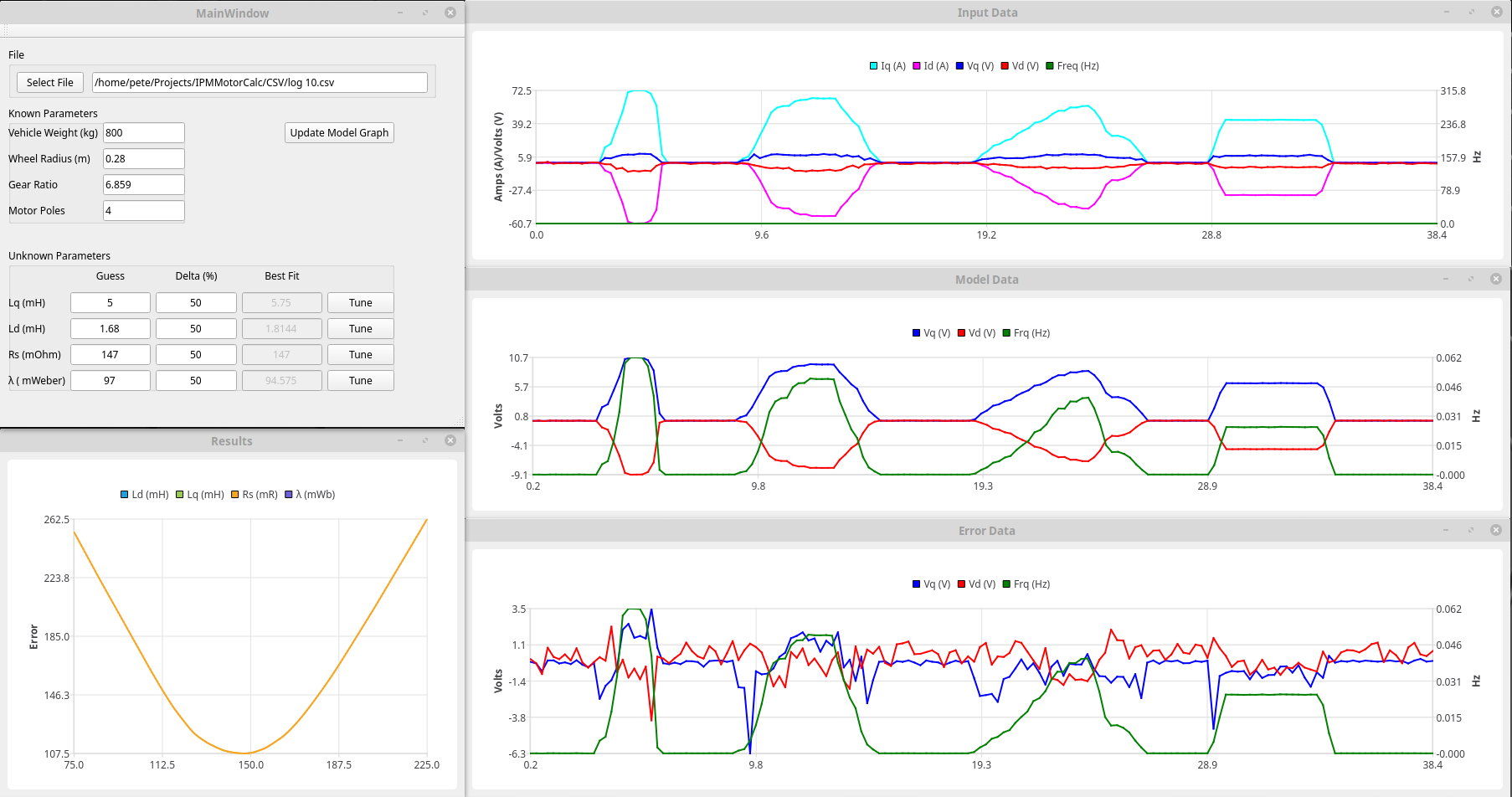Close the Input Data panel
The height and width of the screenshot is (797, 1512).
tap(1496, 12)
